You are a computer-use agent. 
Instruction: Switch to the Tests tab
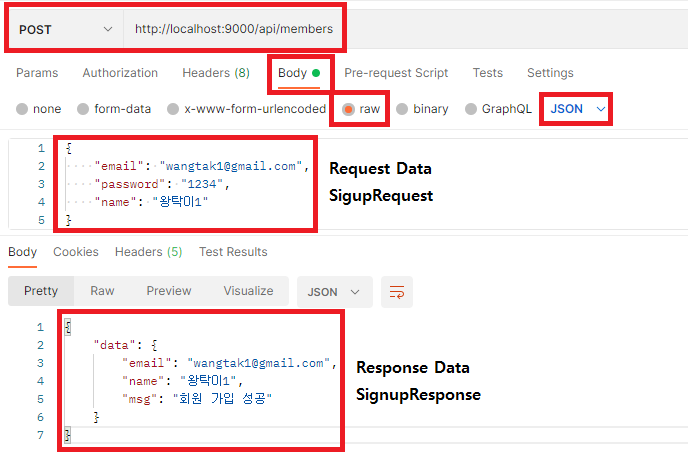(487, 73)
